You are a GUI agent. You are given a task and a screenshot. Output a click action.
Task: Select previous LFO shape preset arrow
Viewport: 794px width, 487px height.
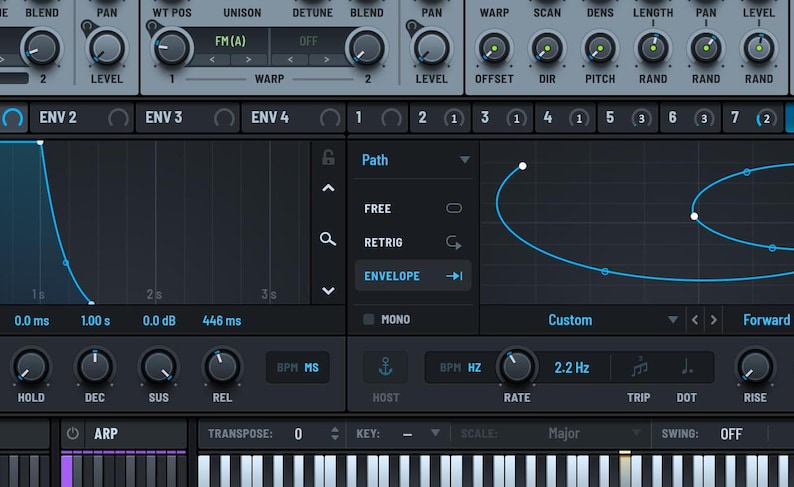point(695,320)
